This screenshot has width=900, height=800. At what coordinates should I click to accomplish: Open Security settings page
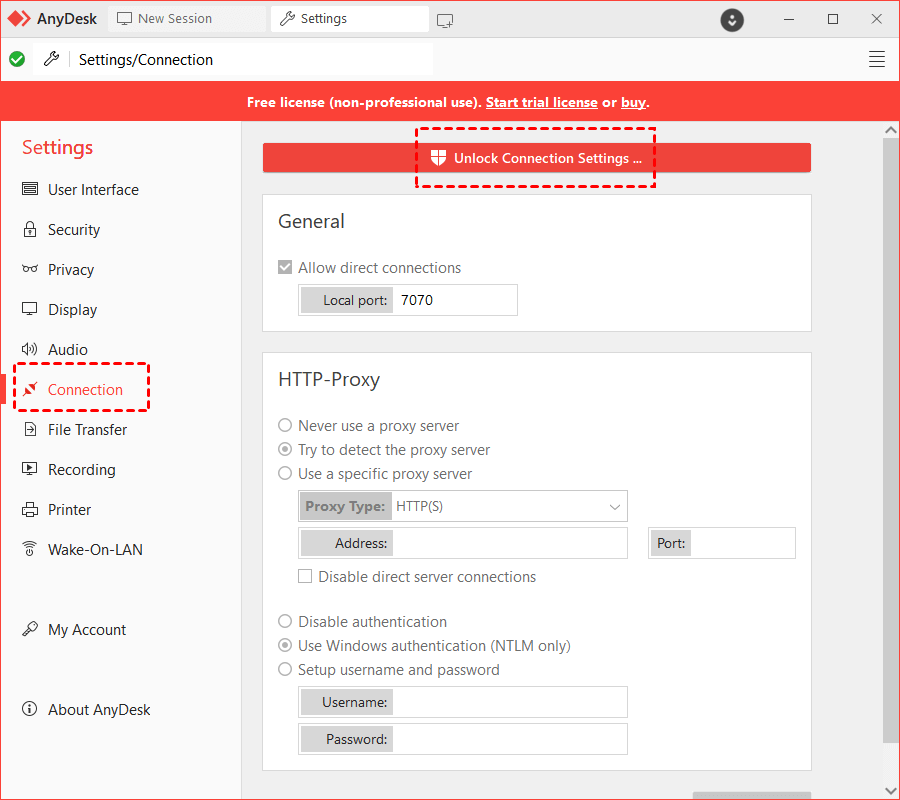point(74,230)
